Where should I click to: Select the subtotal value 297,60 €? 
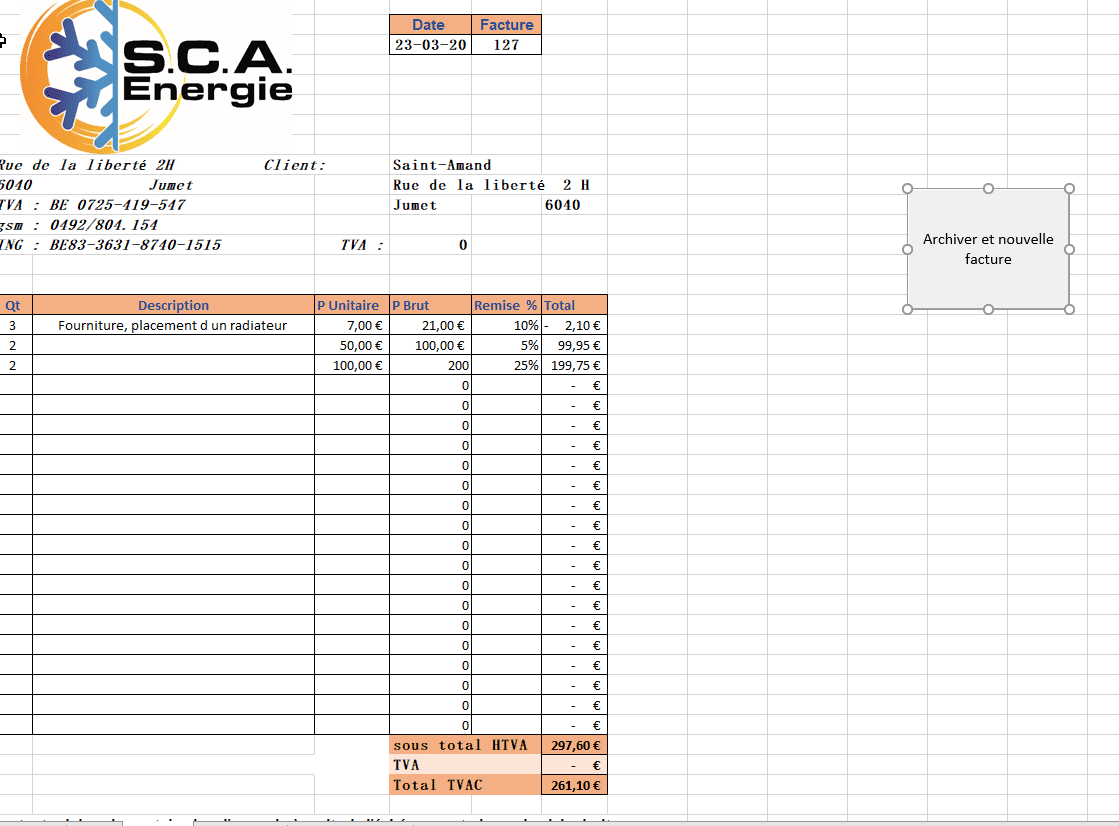(574, 745)
